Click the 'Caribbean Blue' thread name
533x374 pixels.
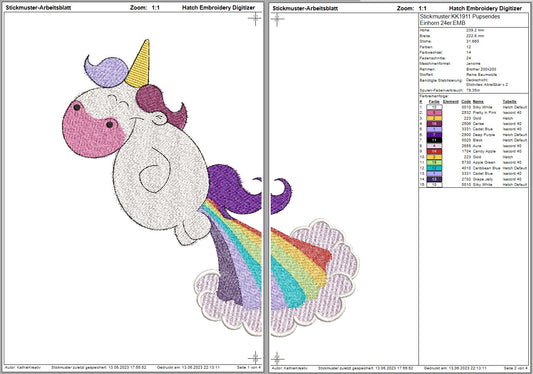pyautogui.click(x=486, y=168)
